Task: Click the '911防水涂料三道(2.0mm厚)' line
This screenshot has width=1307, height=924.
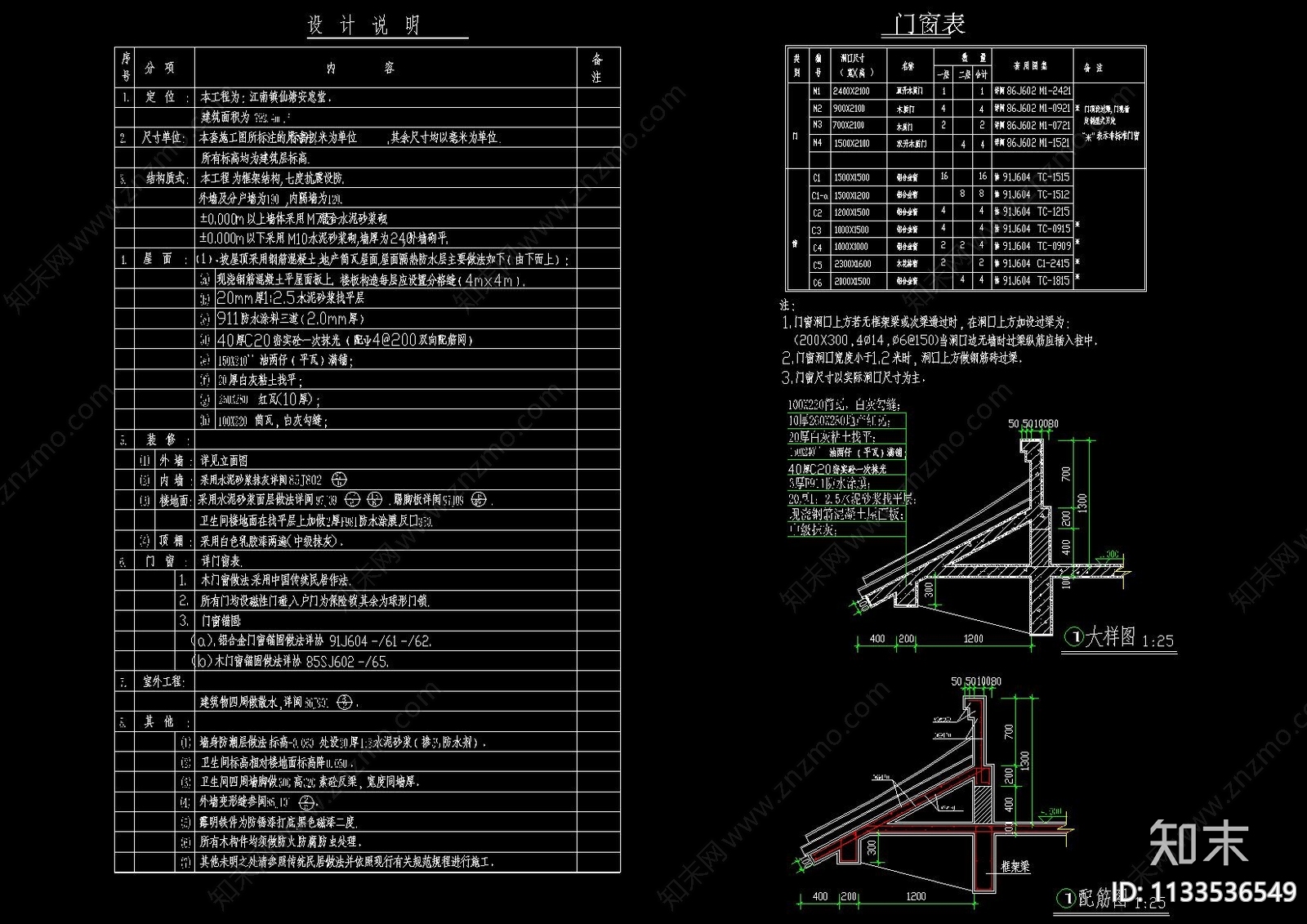Action: [291, 319]
